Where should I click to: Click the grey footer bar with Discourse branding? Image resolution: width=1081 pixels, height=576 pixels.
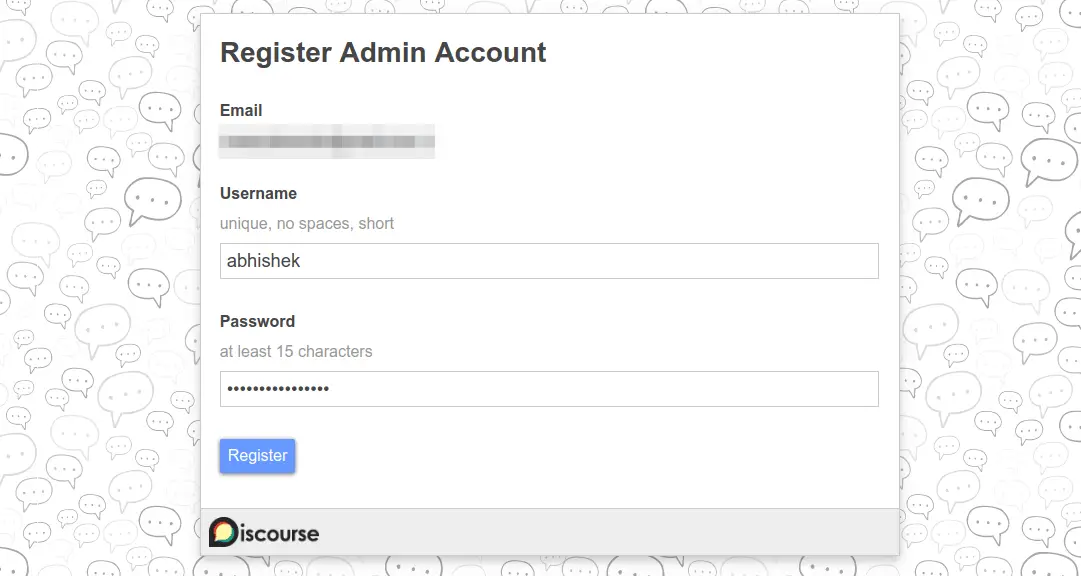tap(600, 531)
